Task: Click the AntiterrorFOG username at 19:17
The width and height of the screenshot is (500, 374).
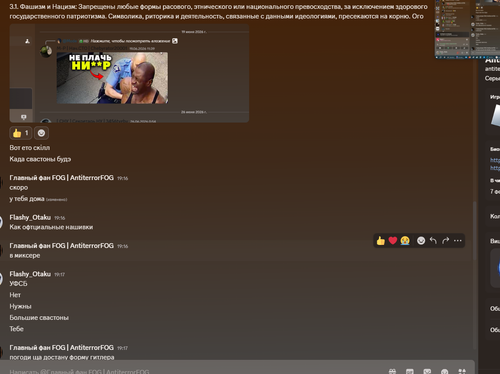Action: pos(61,348)
